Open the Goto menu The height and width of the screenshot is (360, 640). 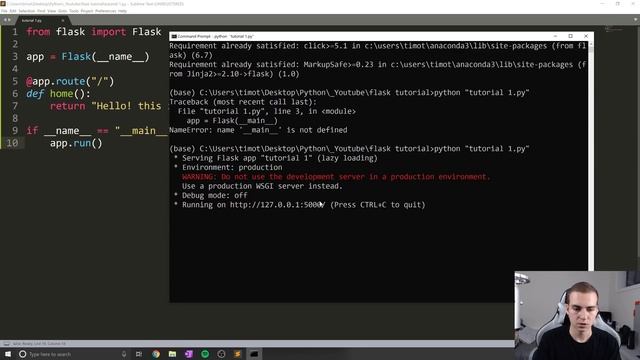(x=62, y=11)
